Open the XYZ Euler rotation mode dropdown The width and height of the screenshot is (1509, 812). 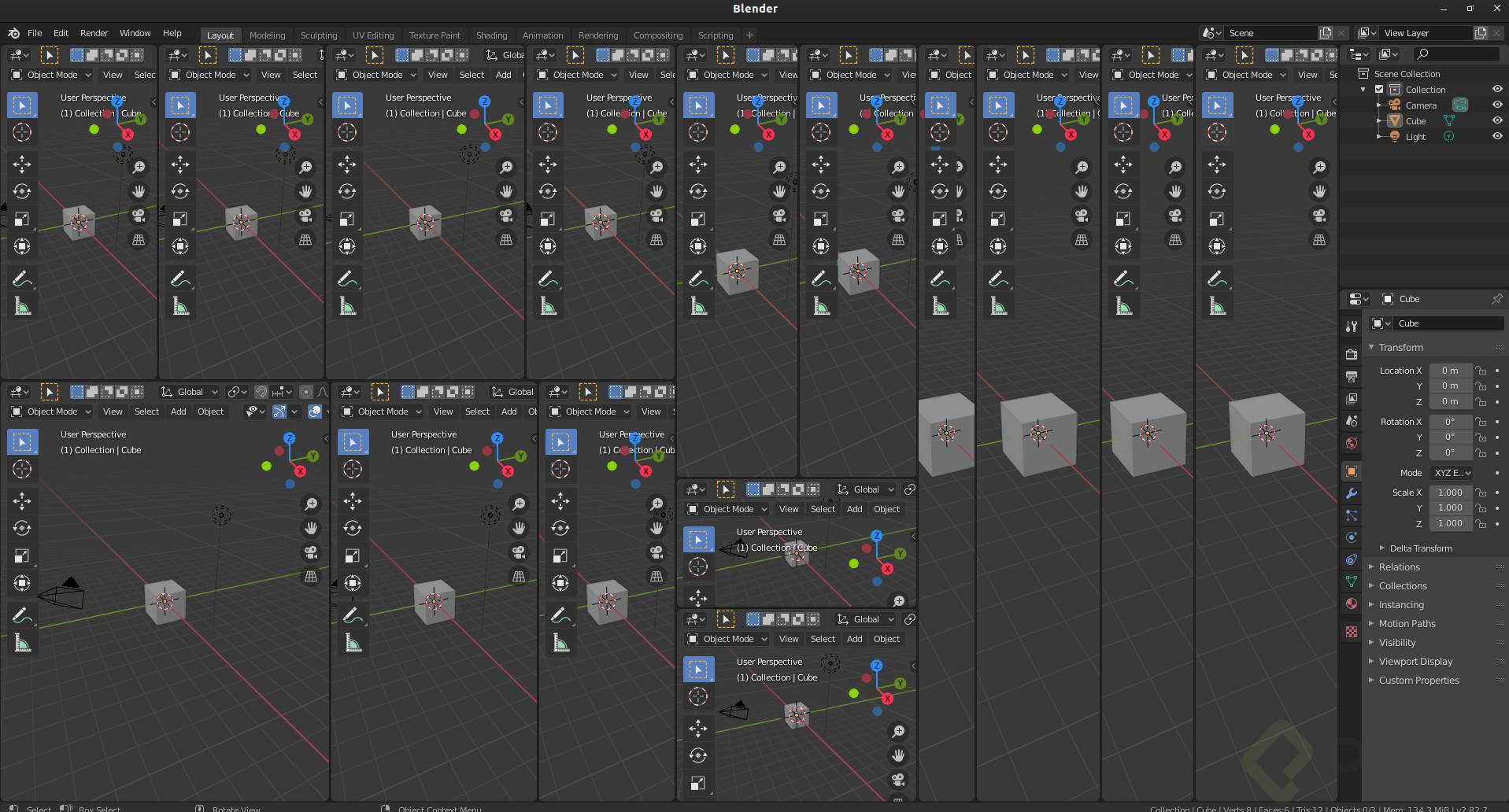tap(1451, 472)
